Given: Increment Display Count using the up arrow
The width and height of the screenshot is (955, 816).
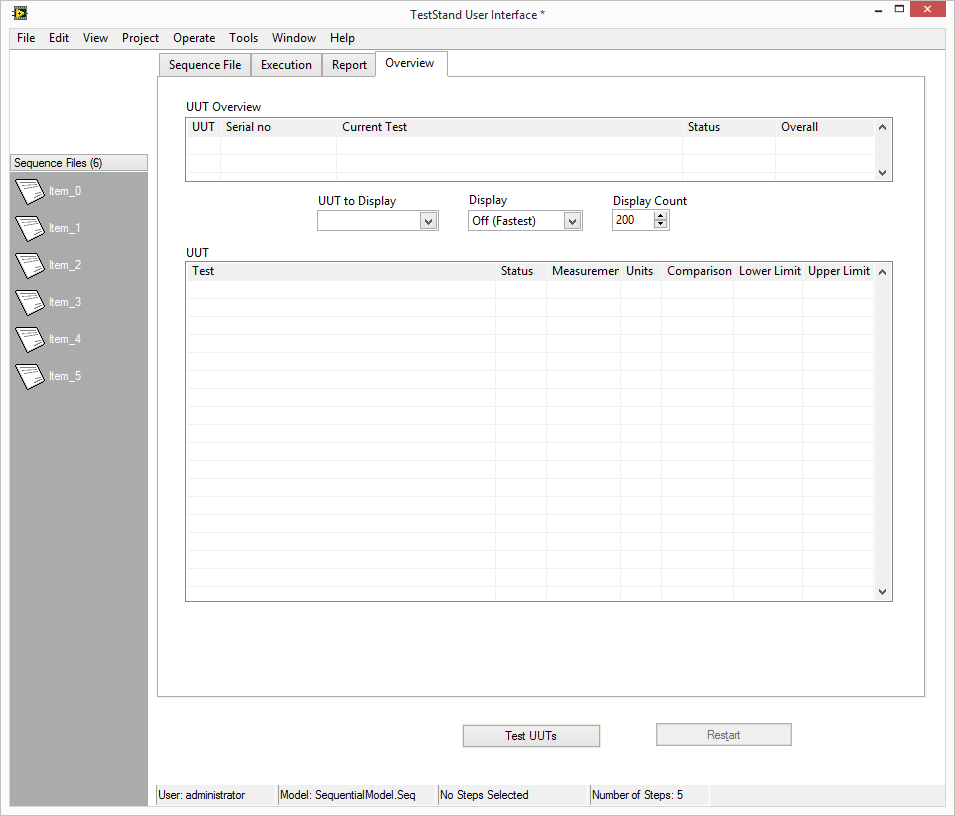Looking at the screenshot, I should tap(660, 215).
